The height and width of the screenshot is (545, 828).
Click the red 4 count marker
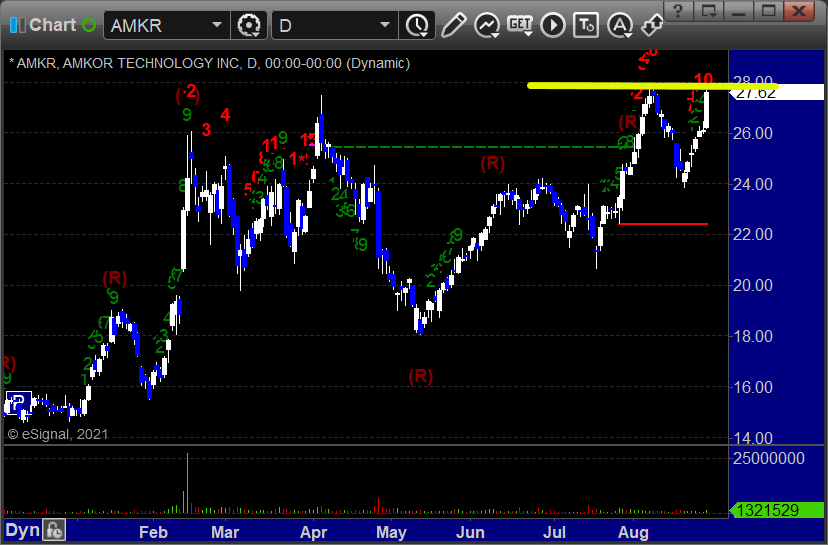[x=225, y=115]
